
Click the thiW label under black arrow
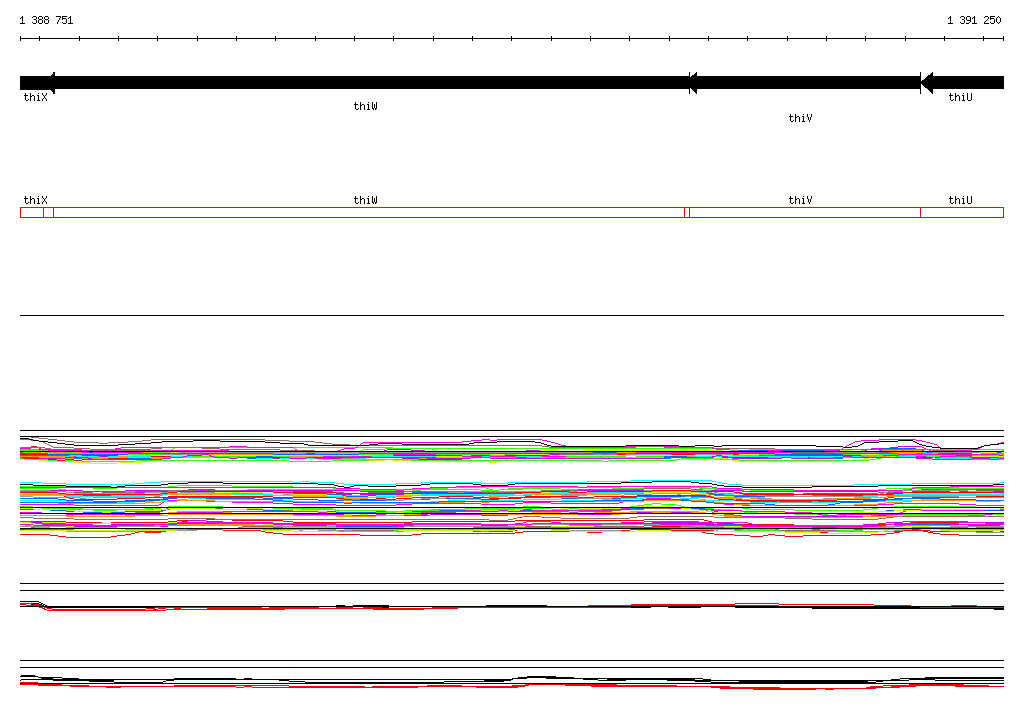365,106
